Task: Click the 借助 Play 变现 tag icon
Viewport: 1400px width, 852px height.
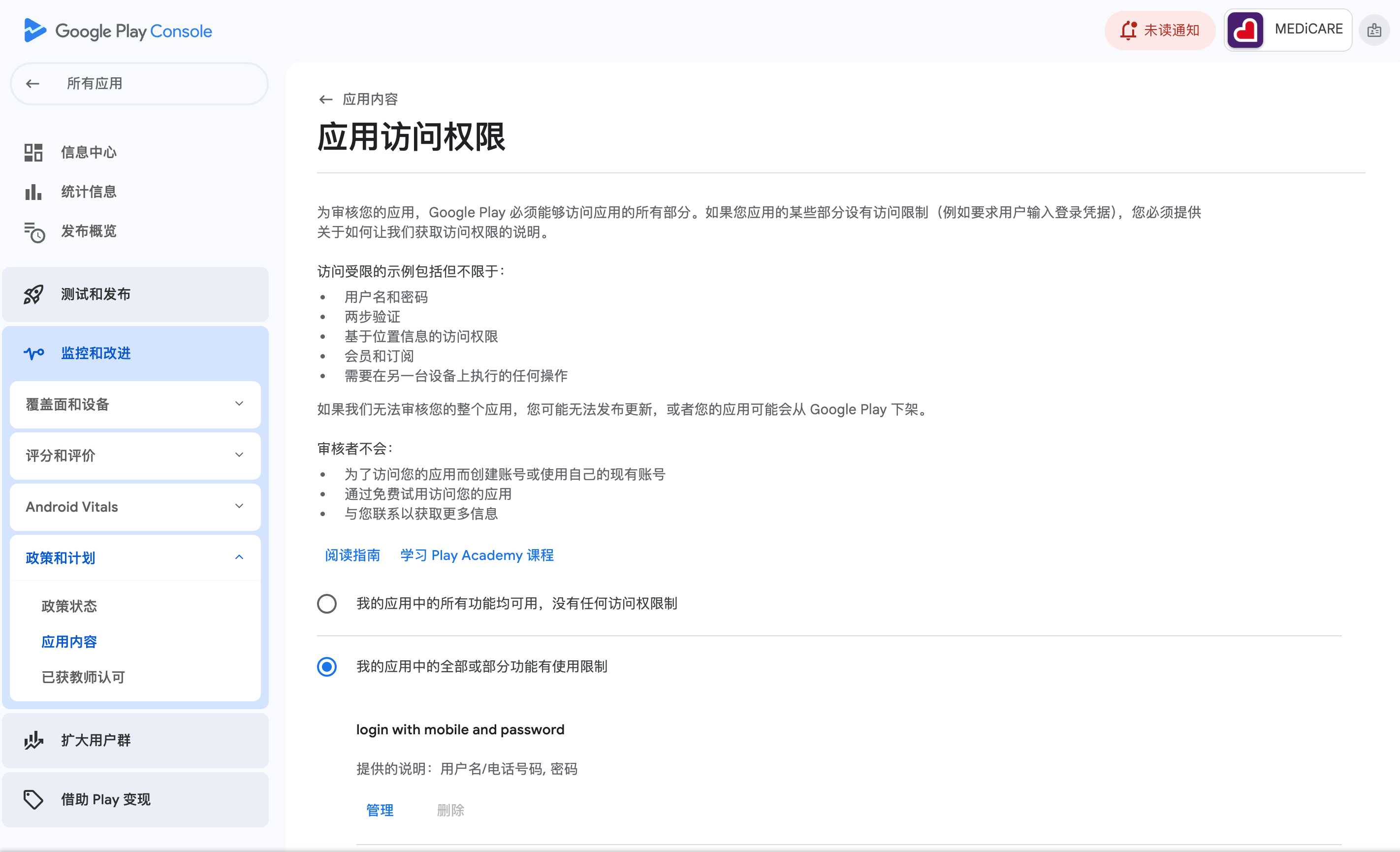Action: click(33, 799)
